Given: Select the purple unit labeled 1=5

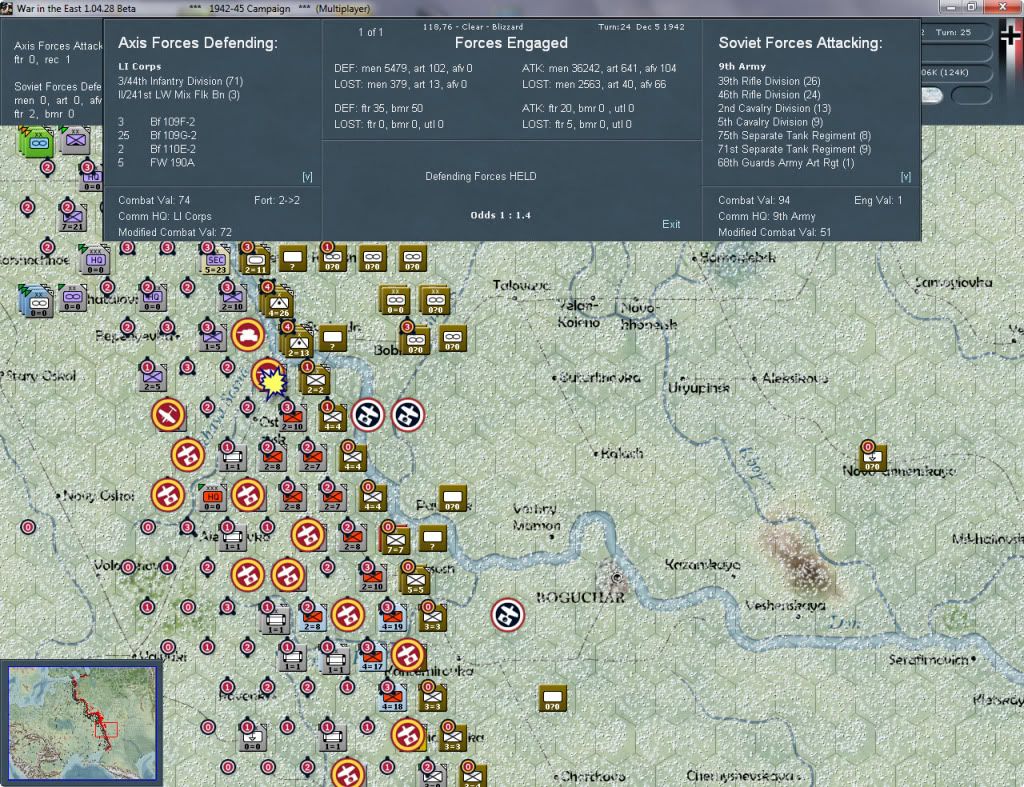Looking at the screenshot, I should 213,338.
